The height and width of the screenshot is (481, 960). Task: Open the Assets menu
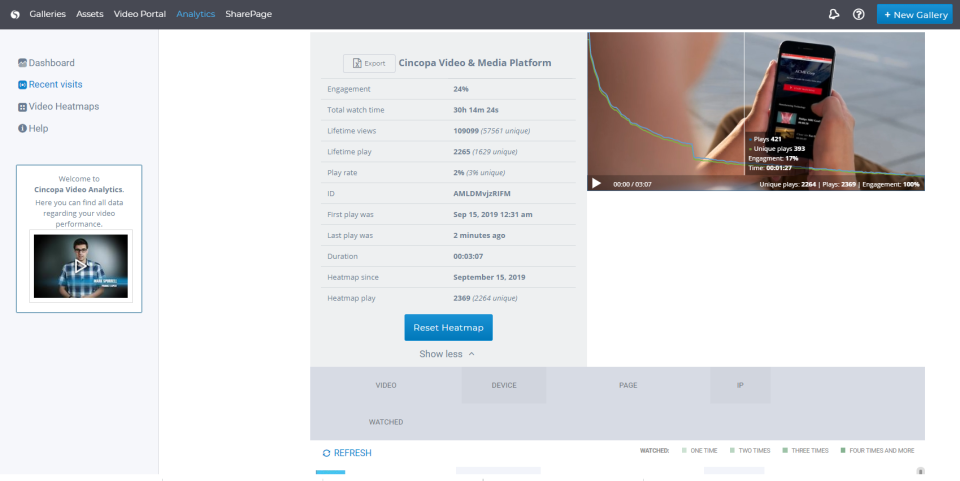pos(89,14)
